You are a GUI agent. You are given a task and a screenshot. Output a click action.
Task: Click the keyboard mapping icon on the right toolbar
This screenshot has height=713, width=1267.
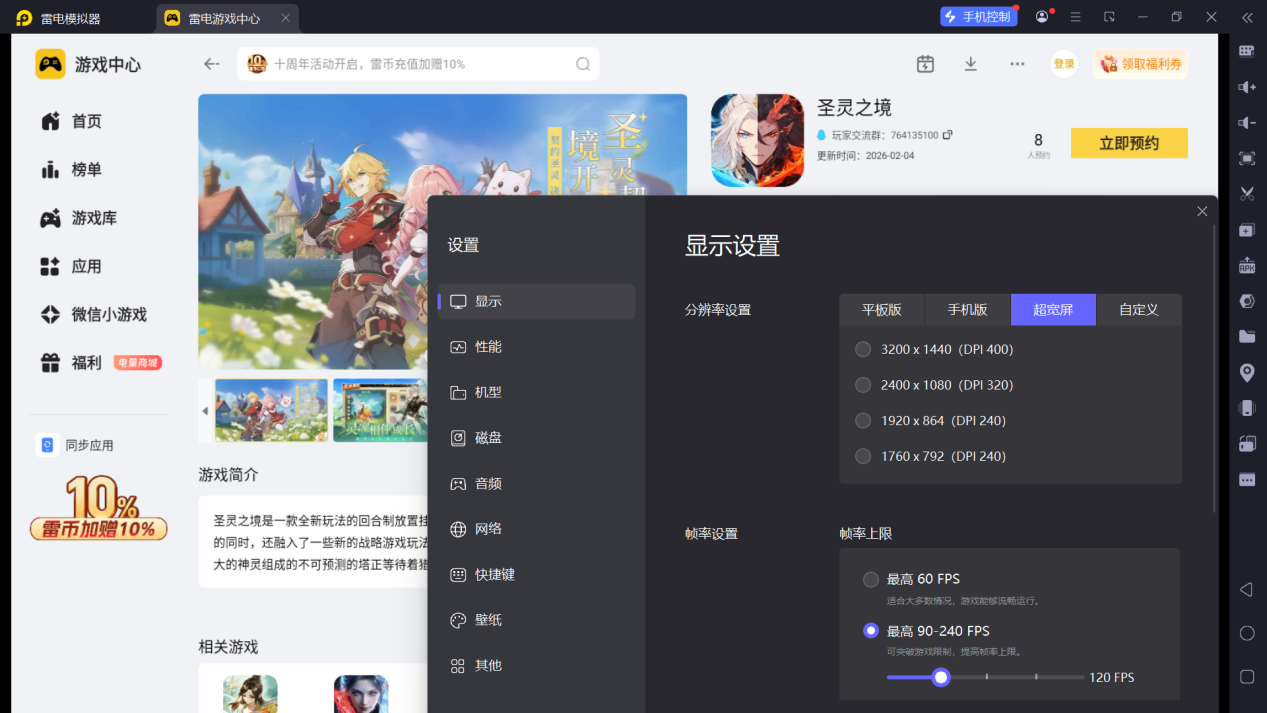point(1245,50)
